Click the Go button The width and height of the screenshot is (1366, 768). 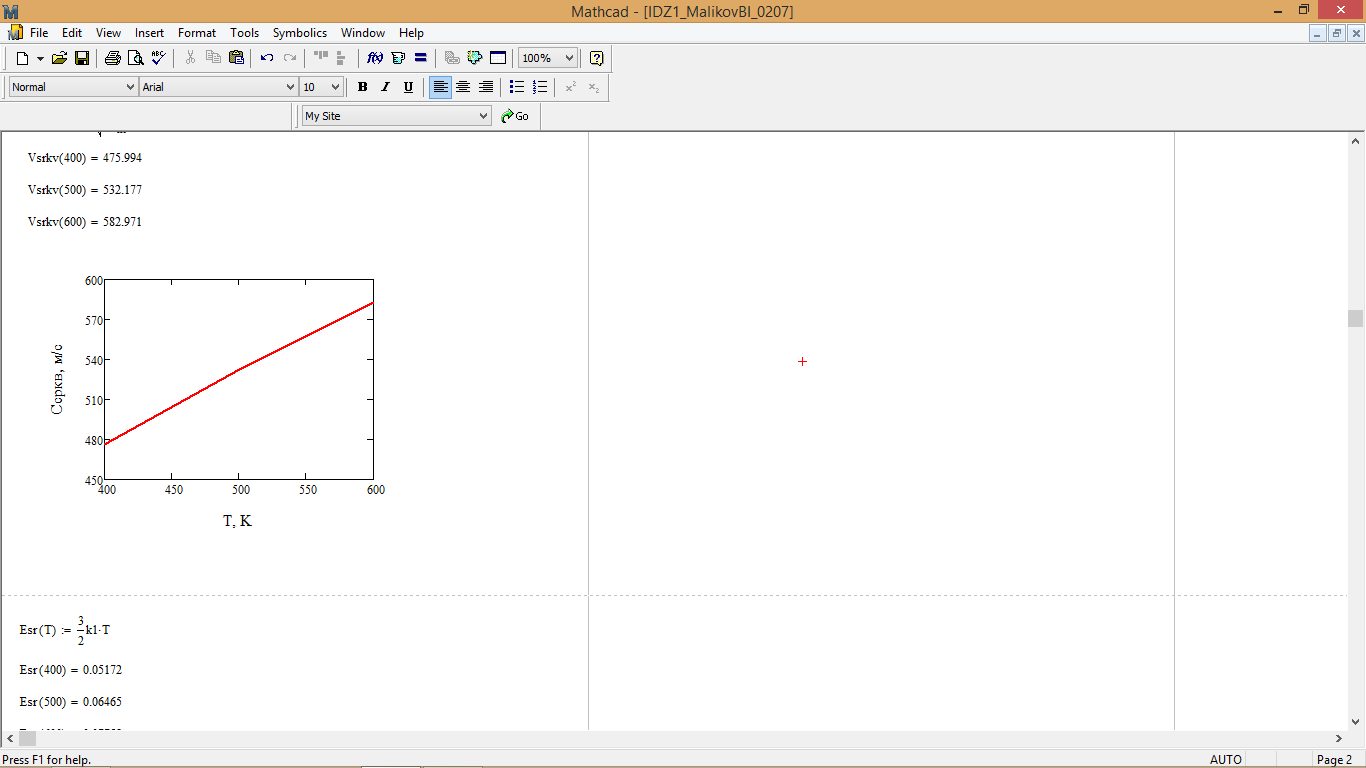(x=515, y=116)
